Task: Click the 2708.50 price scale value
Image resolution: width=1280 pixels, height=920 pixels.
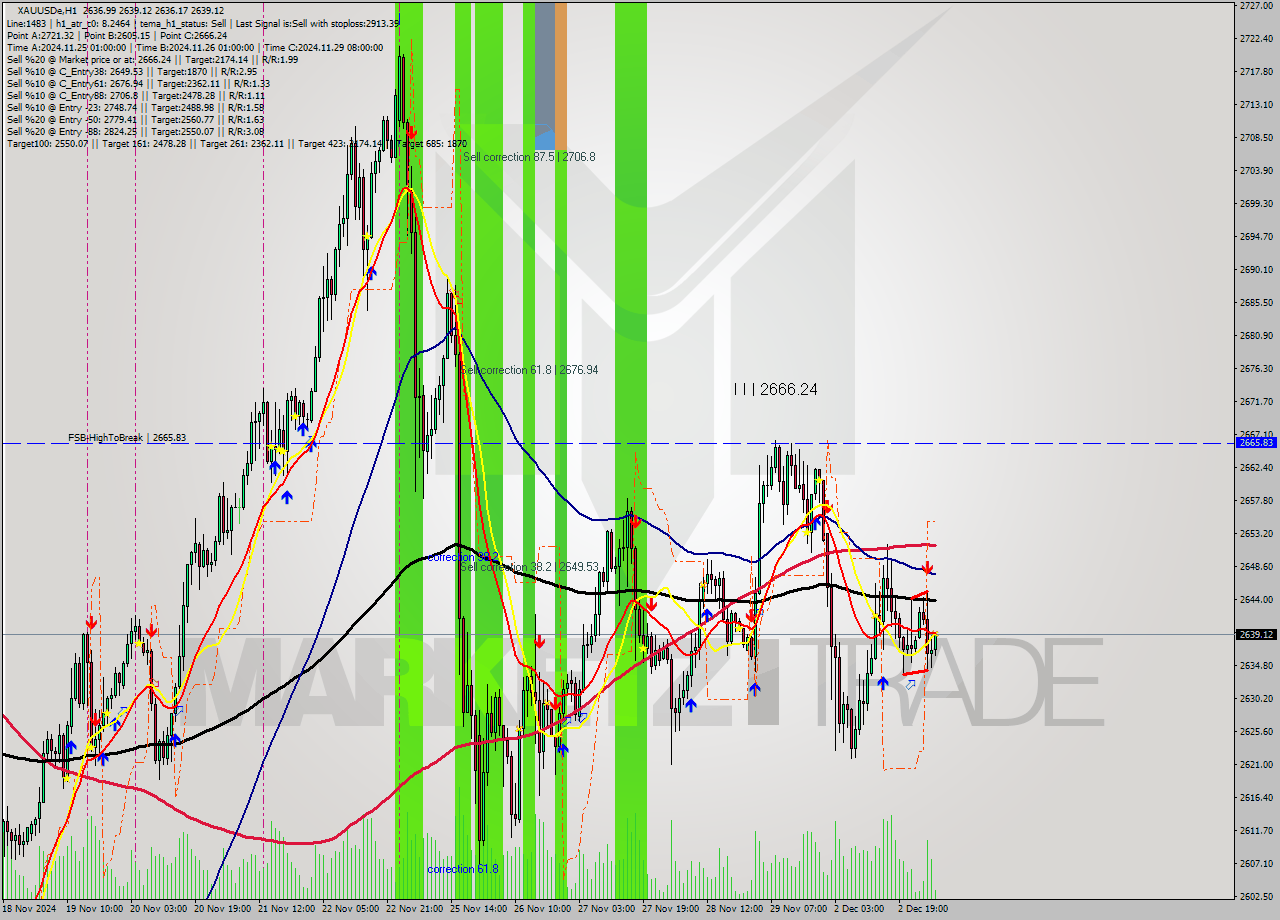Action: (1256, 138)
